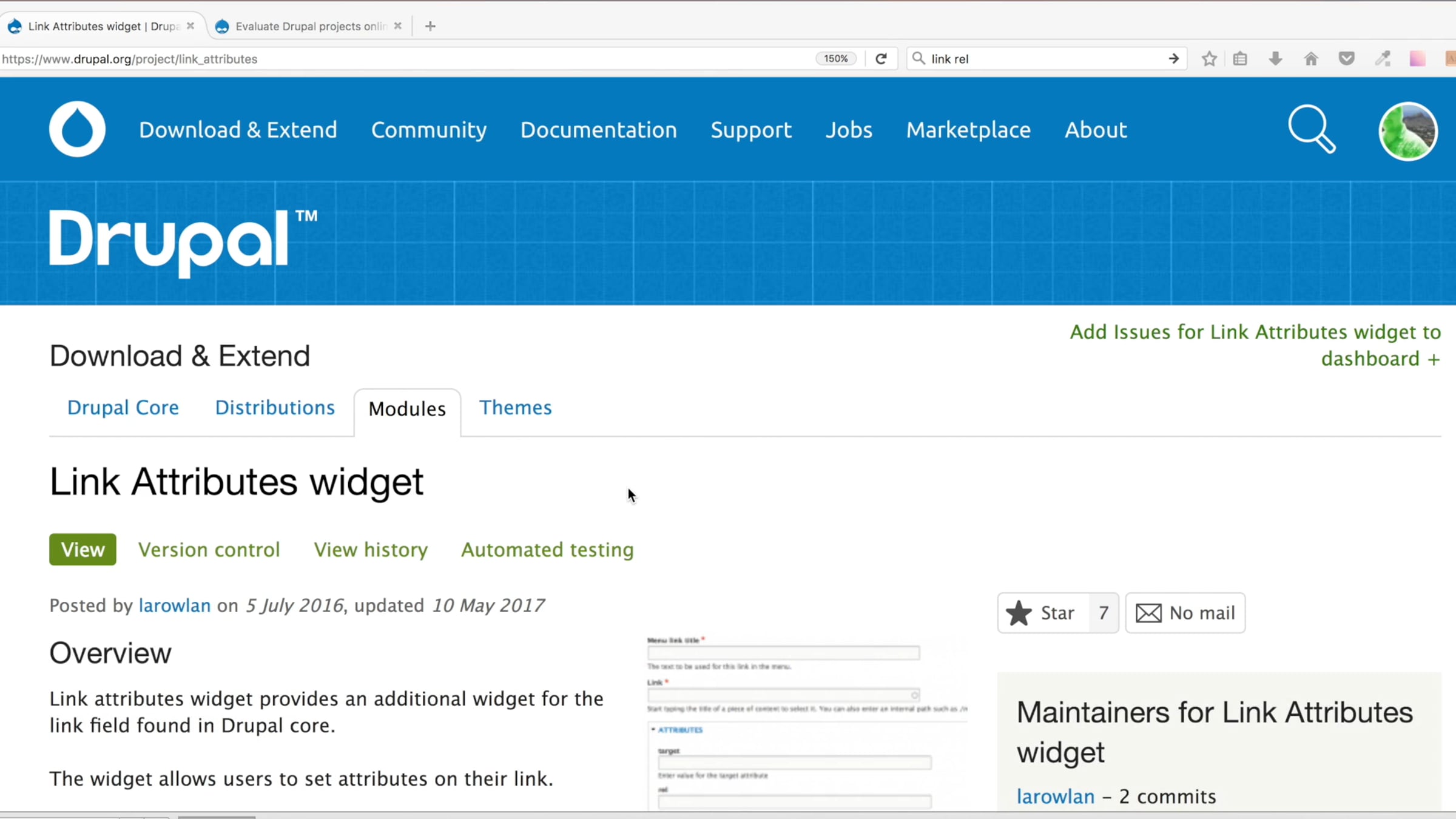This screenshot has width=1456, height=819.
Task: Close the Evaluate Drupal projects tab
Action: tap(397, 26)
